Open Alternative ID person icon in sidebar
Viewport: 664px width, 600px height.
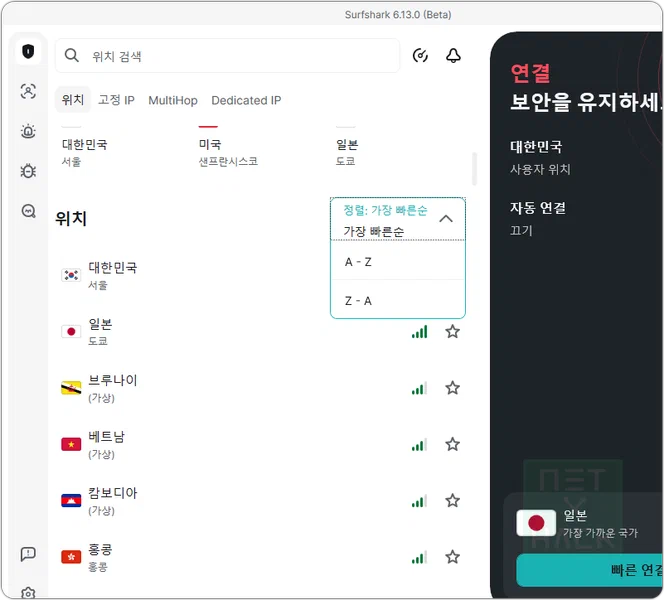[x=28, y=91]
